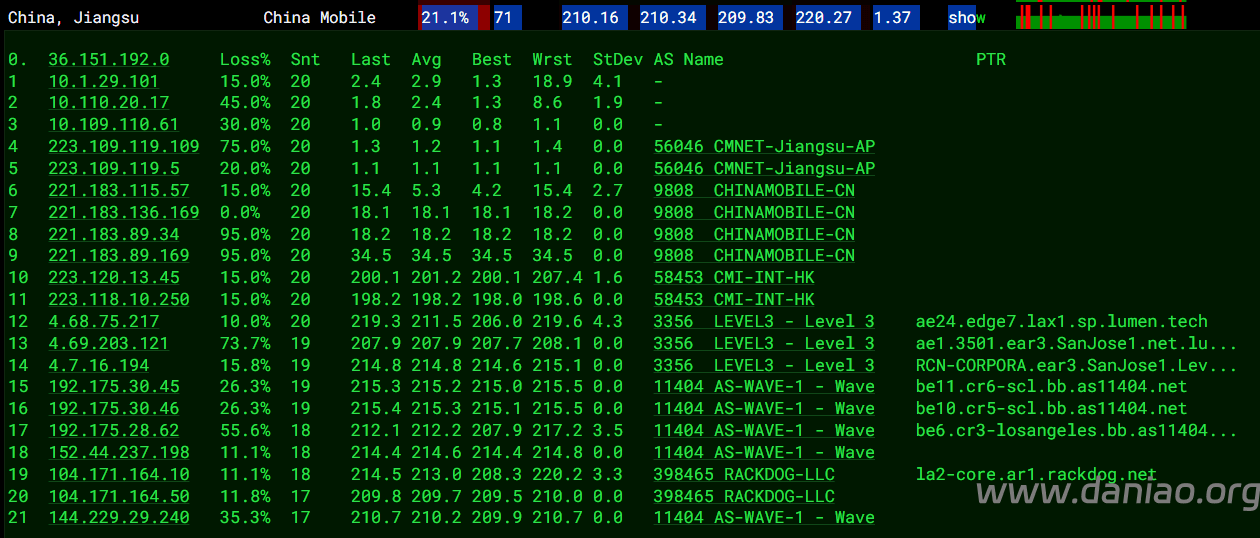Click the red-green packet loss sparkline graph
This screenshot has height=538, width=1260.
point(1101,15)
